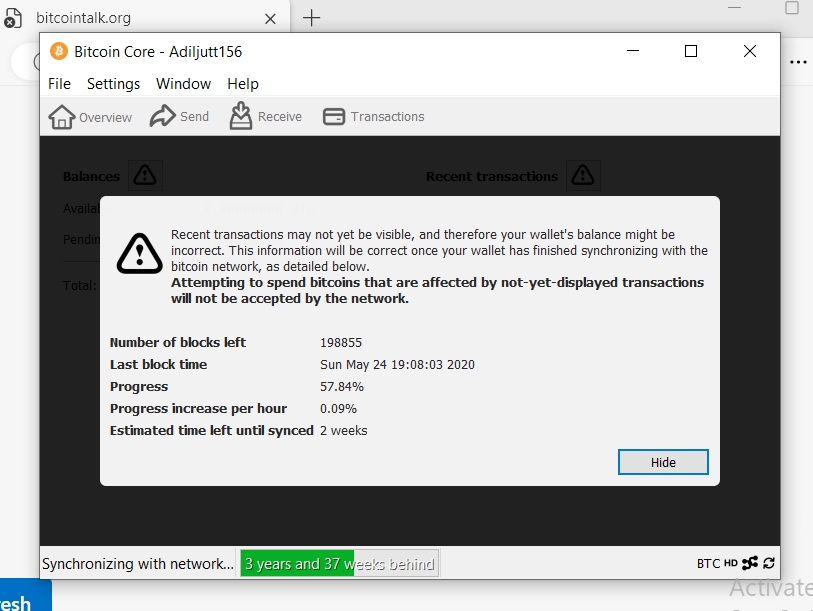Viewport: 813px width, 611px height.
Task: Click the Recent transactions warning icon
Action: click(x=583, y=175)
